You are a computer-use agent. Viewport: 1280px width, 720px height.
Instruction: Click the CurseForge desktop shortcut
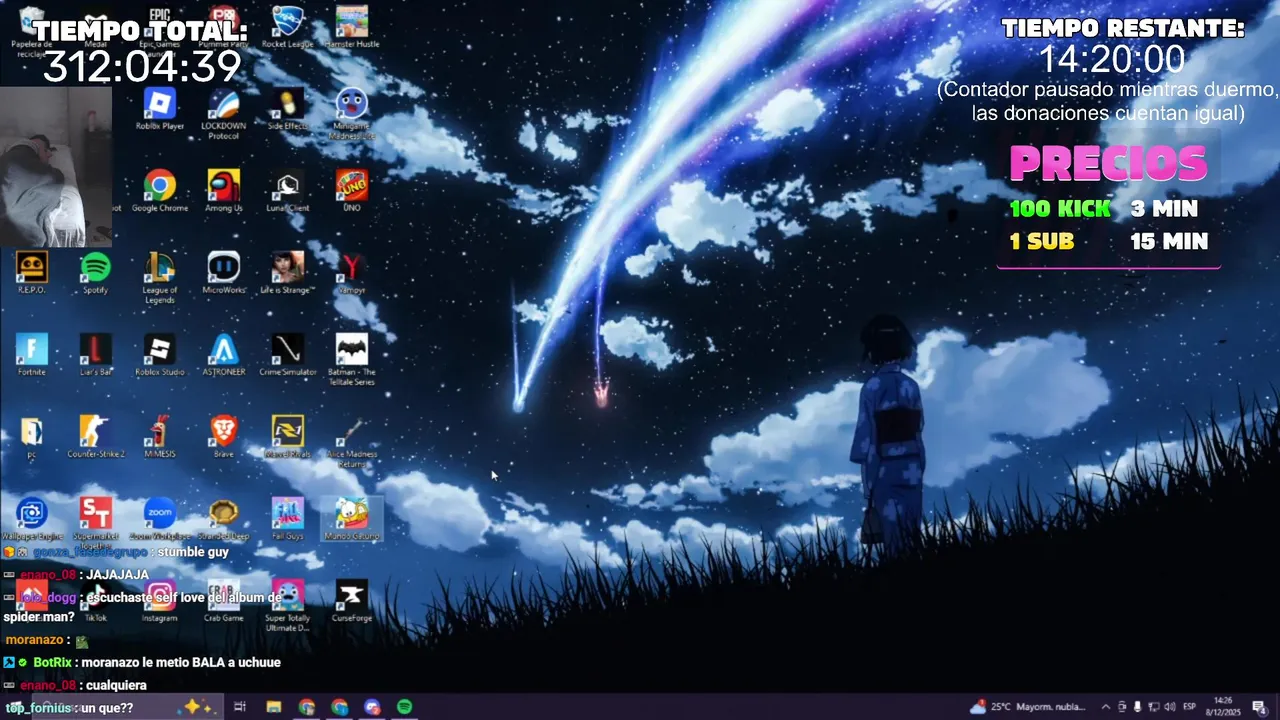point(351,601)
